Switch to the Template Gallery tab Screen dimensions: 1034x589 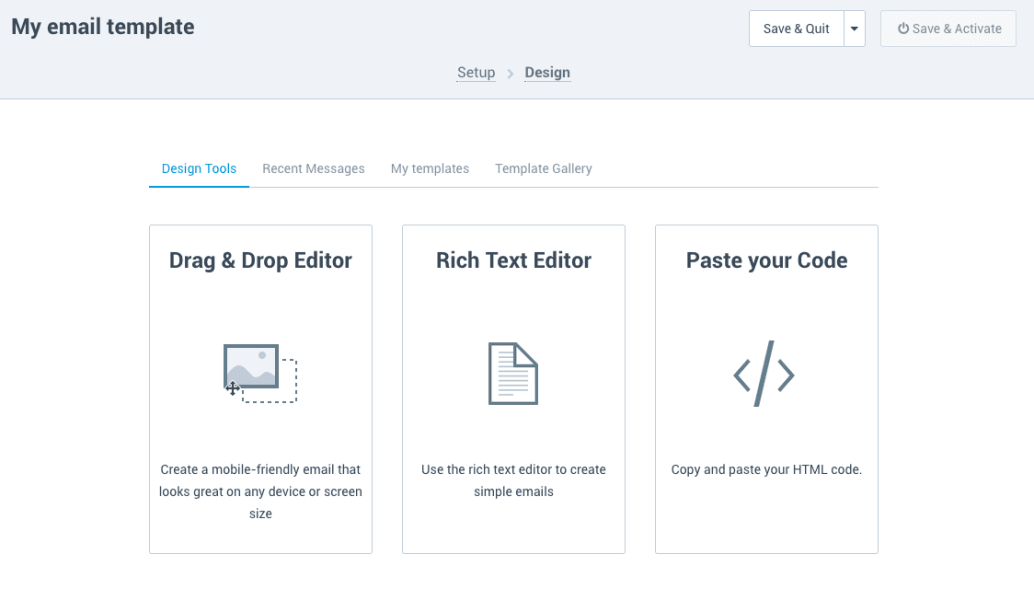[x=543, y=169]
